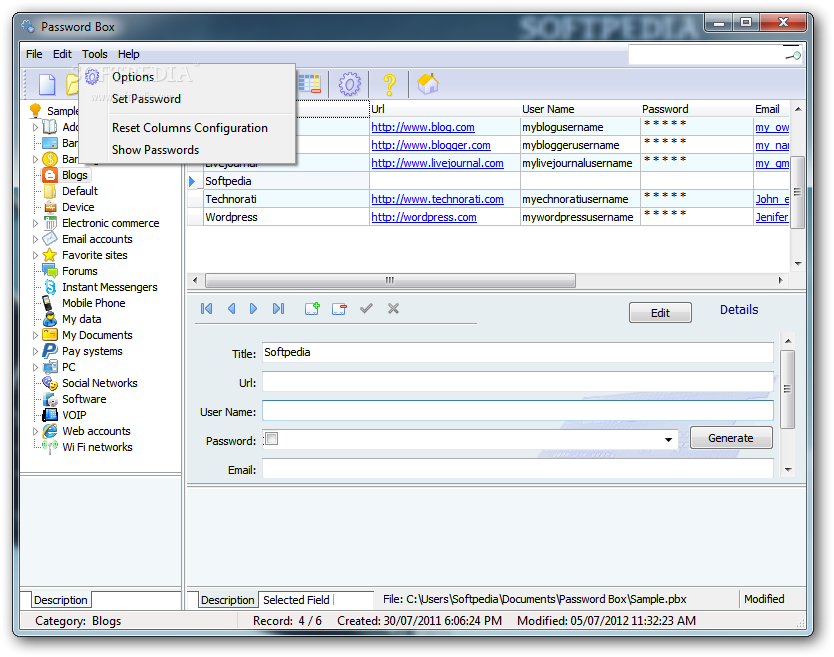Viewport: 834px width, 657px height.
Task: Open the http://www.technorati.com link
Action: click(x=437, y=199)
